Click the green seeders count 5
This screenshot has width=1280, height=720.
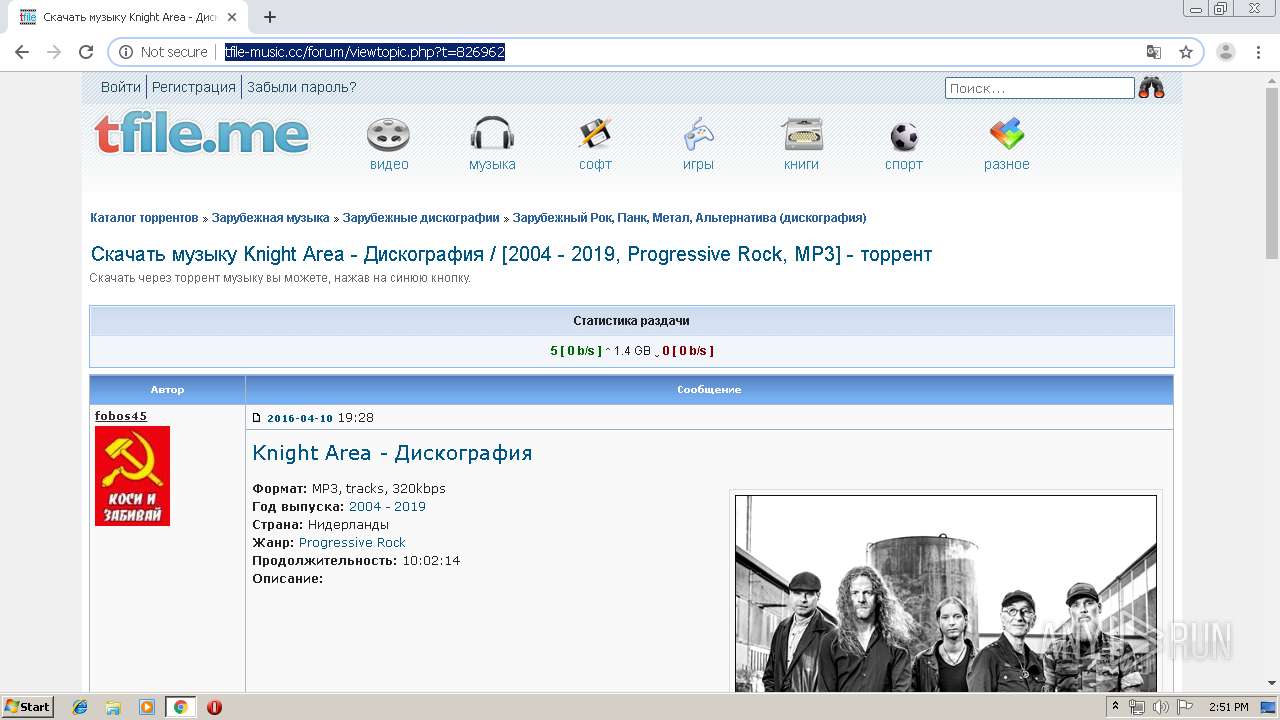(554, 351)
